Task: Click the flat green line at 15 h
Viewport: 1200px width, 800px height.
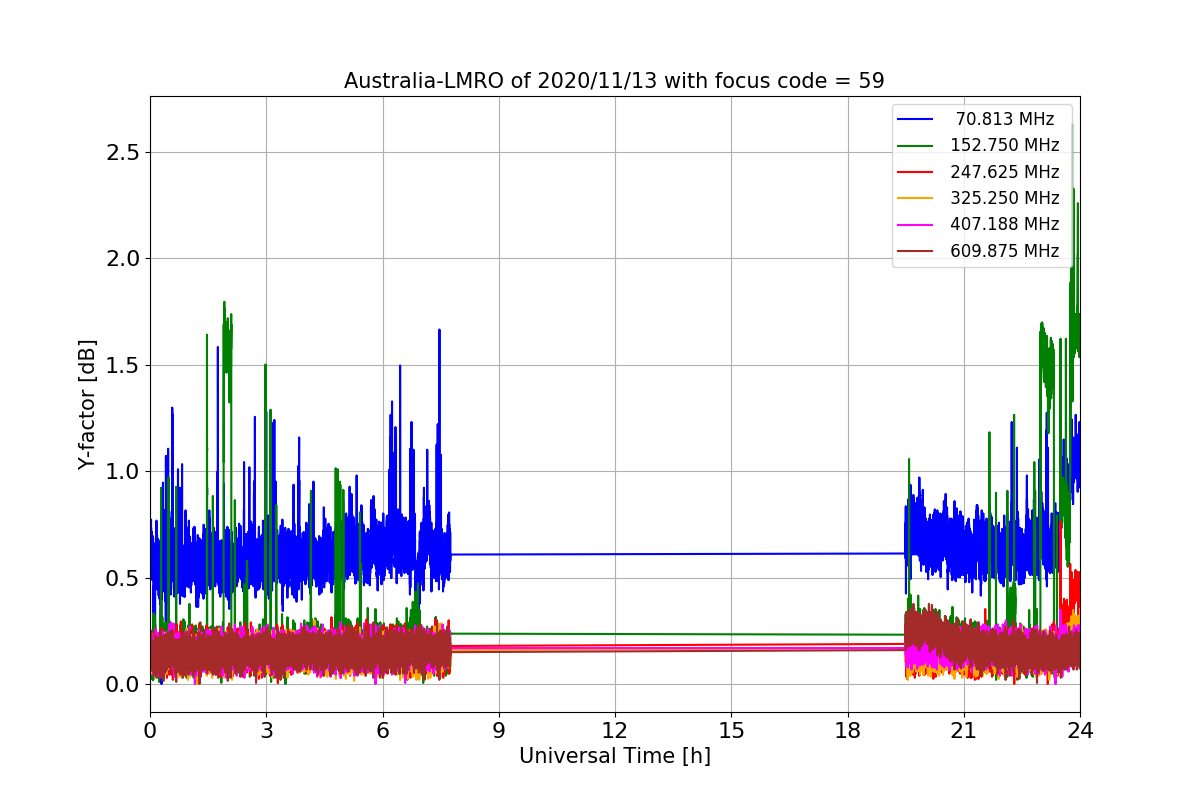Action: tap(731, 634)
